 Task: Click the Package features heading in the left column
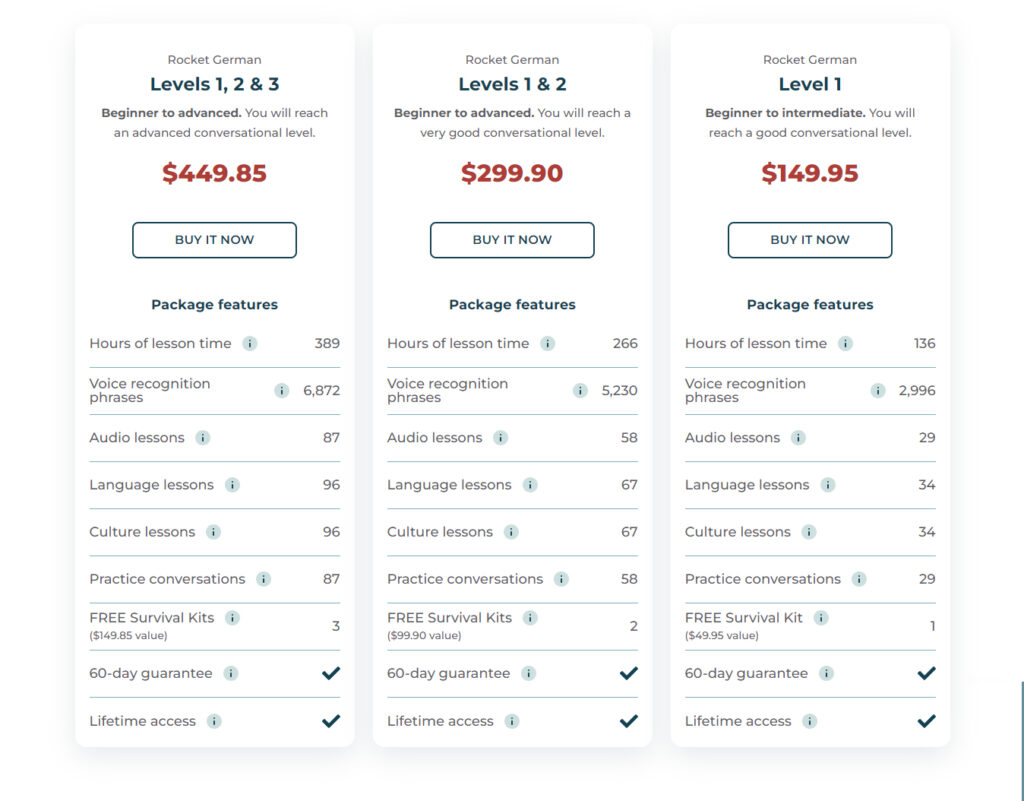214,304
